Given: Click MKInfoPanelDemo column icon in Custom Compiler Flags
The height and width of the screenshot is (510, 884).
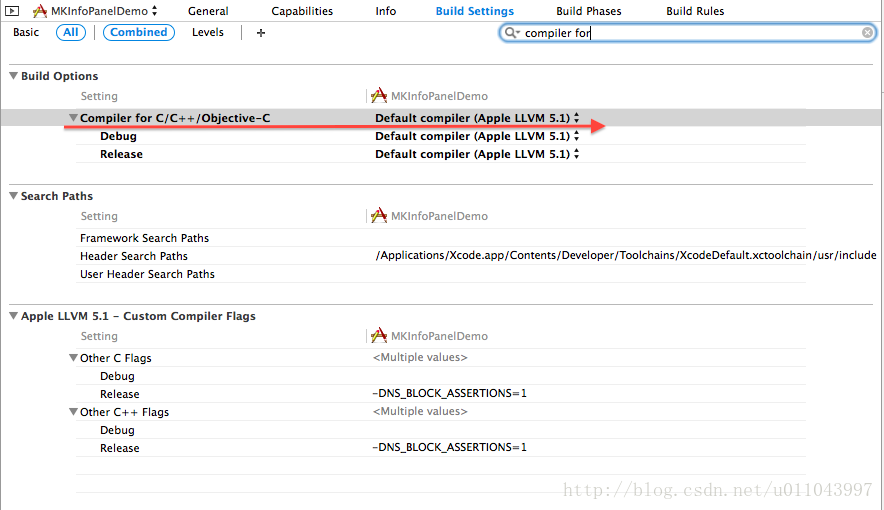Looking at the screenshot, I should click(x=379, y=335).
